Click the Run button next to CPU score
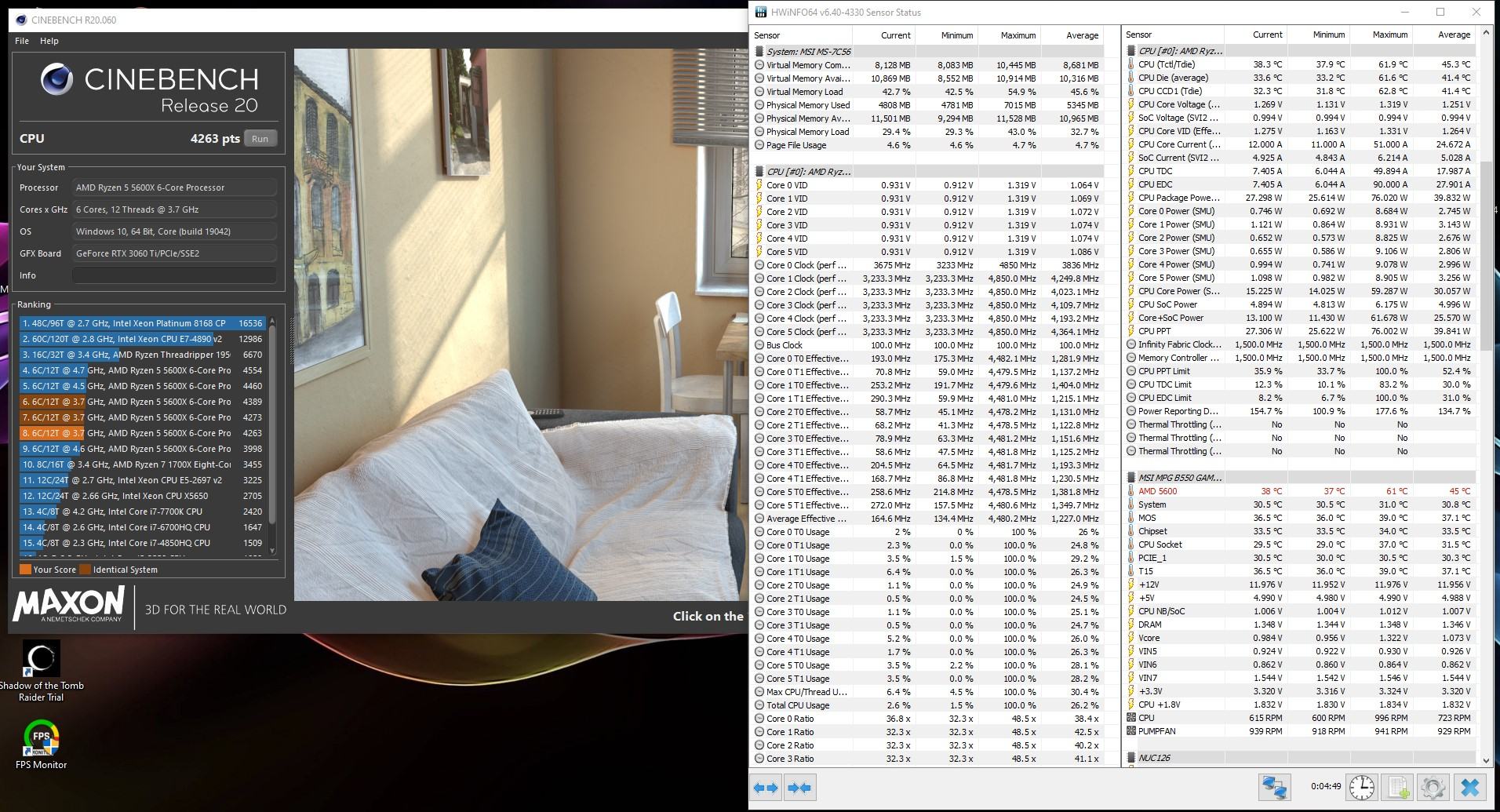 point(260,139)
